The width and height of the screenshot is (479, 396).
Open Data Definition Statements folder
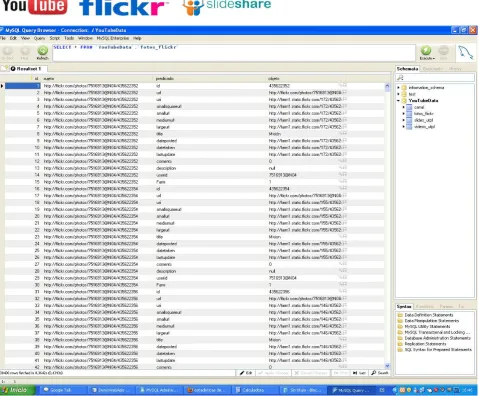click(x=429, y=315)
